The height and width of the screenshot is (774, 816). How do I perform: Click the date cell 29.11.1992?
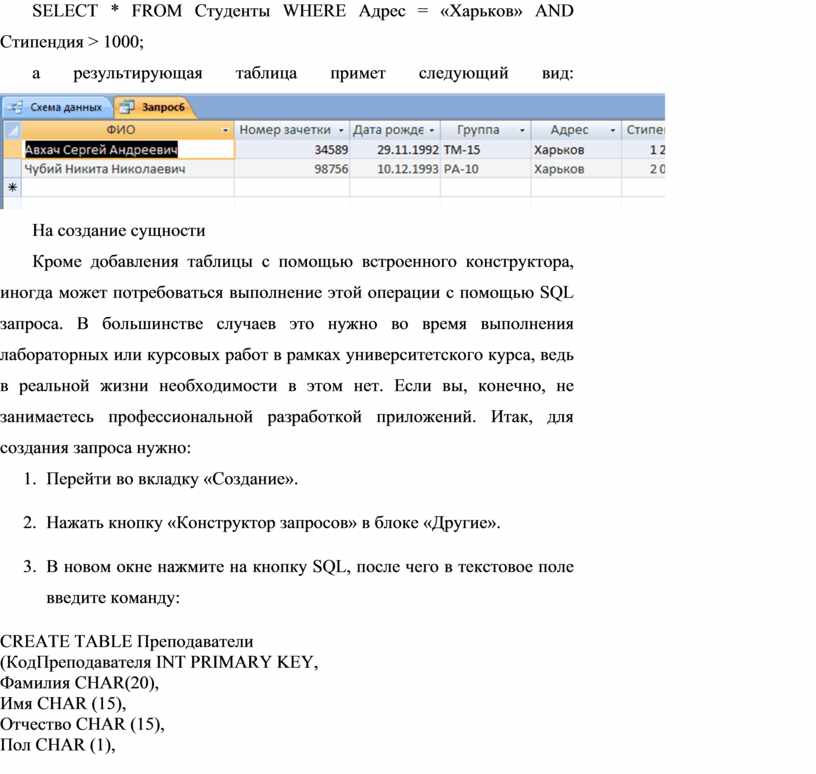coord(395,149)
